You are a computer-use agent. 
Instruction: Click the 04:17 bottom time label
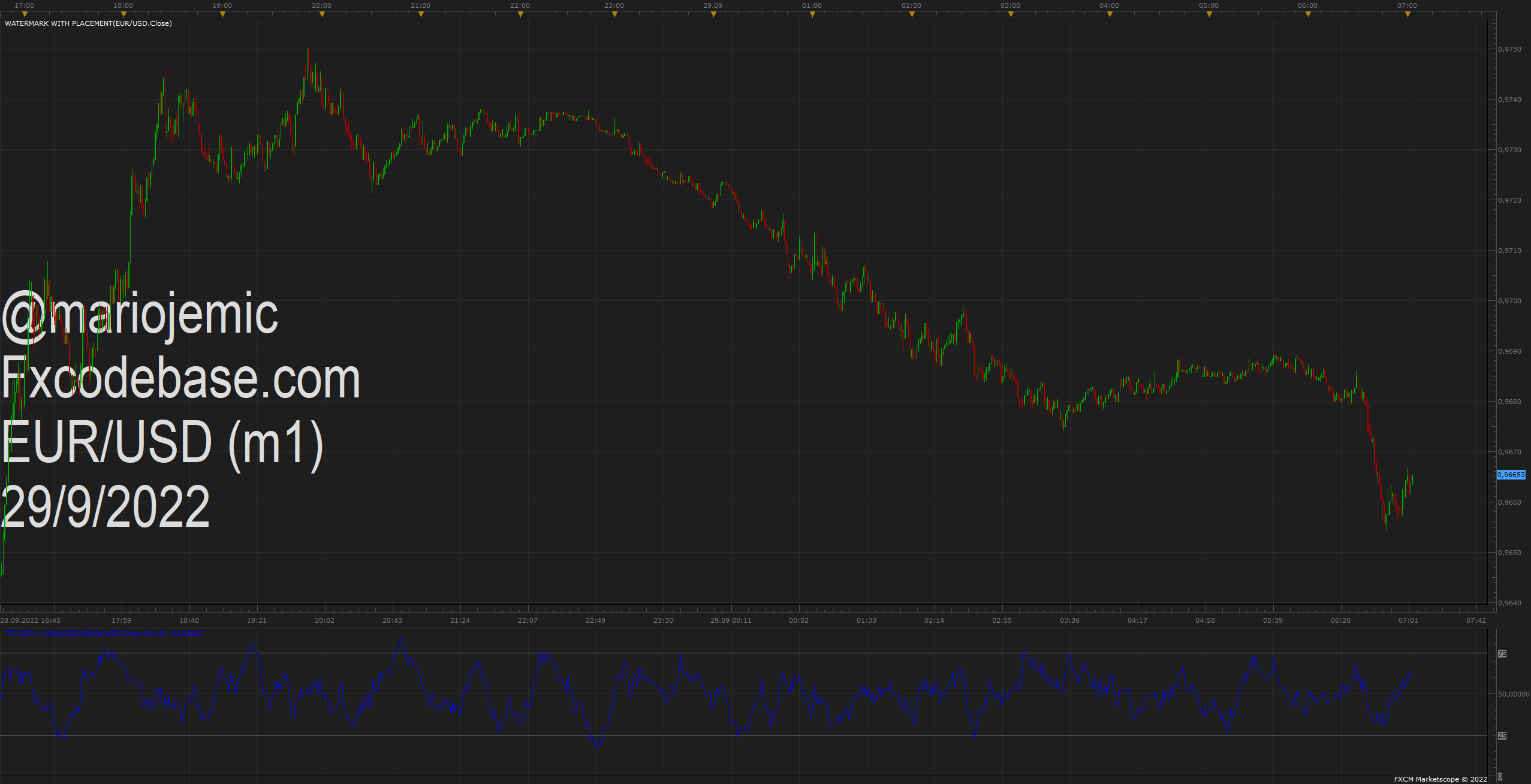pyautogui.click(x=1138, y=620)
